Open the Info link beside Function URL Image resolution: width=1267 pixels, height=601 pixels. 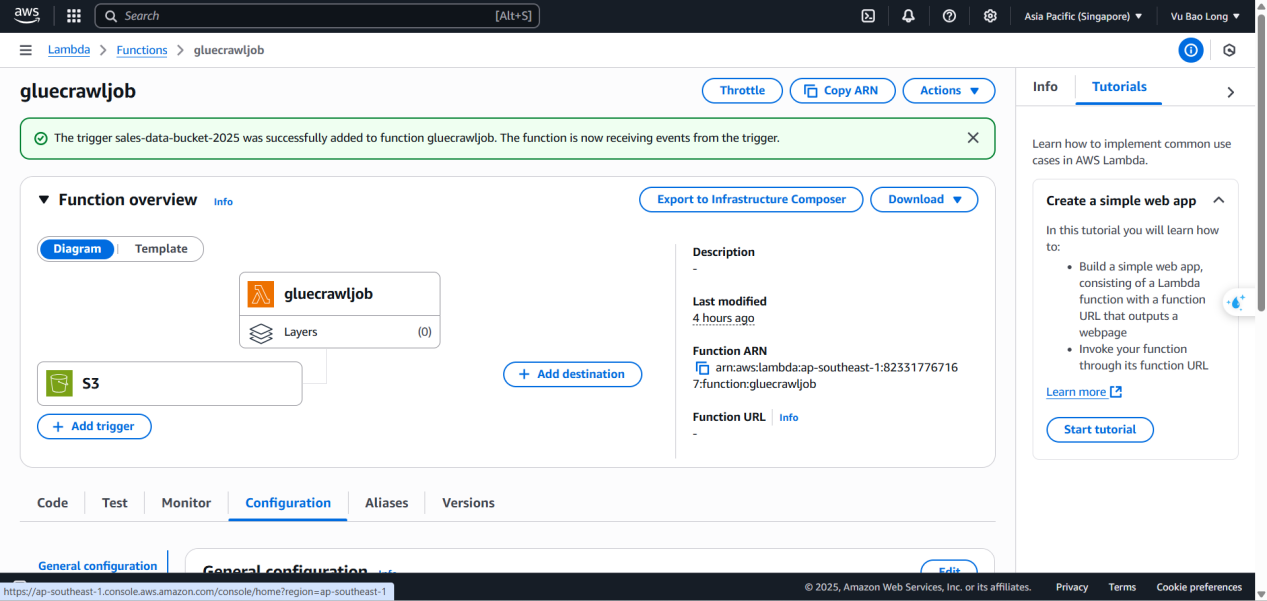click(789, 418)
